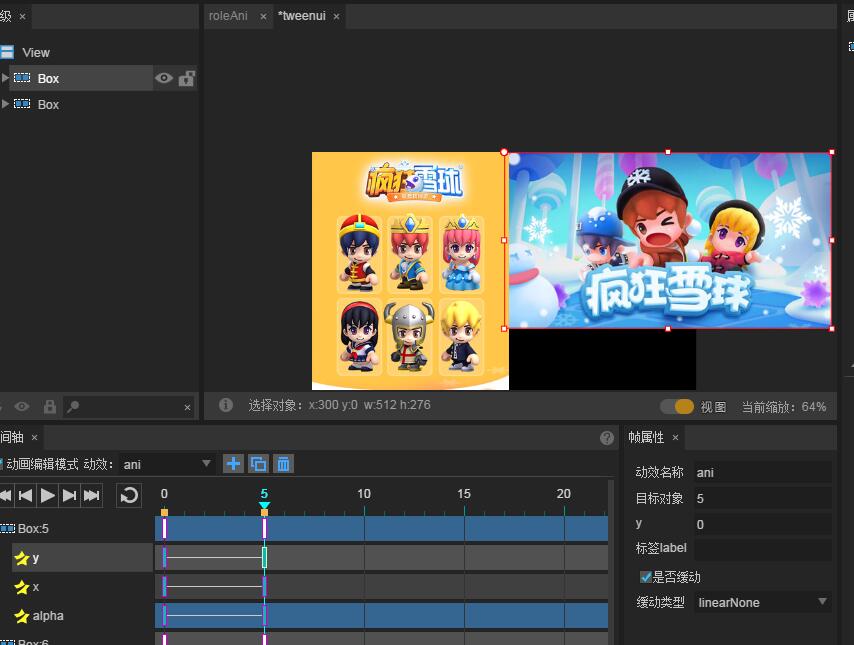Focus the hierarchy search field
This screenshot has width=854, height=645.
(x=129, y=406)
